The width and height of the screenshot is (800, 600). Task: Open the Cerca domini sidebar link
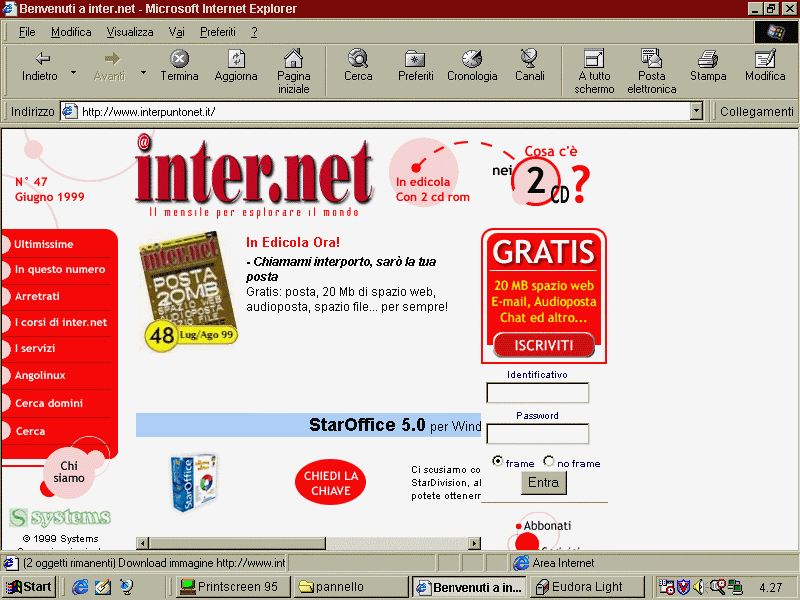(48, 403)
